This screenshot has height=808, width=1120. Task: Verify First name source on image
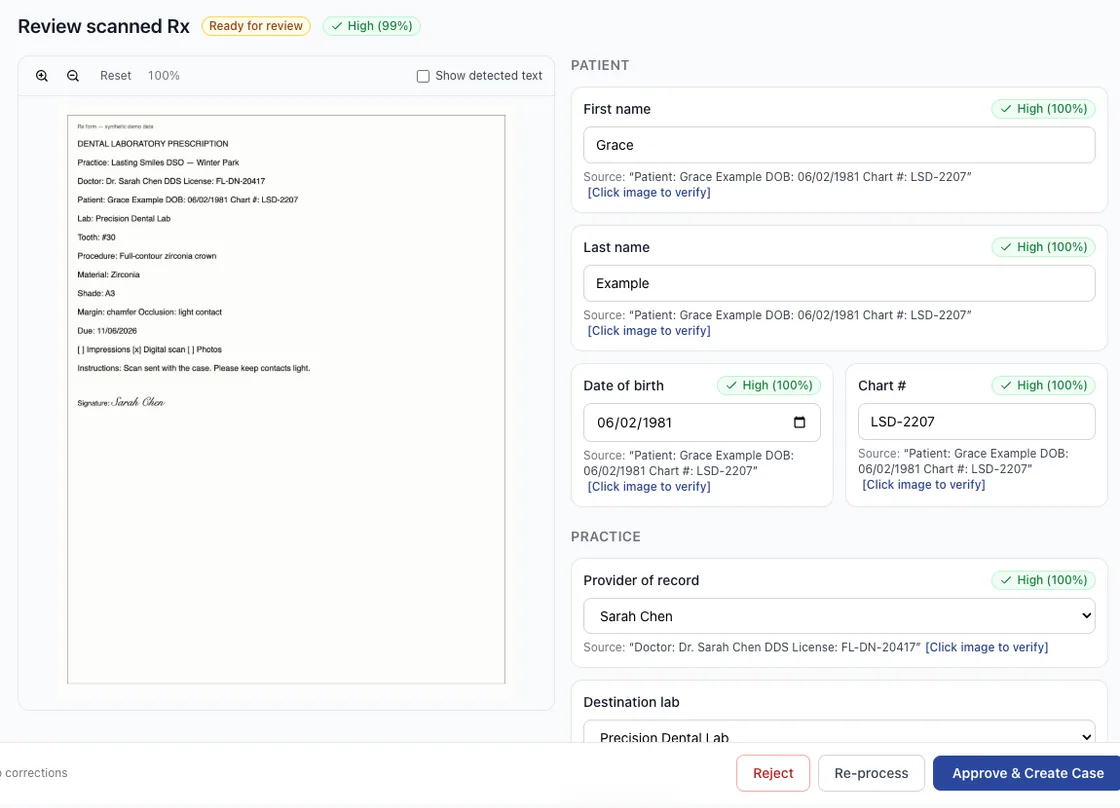[x=649, y=192]
